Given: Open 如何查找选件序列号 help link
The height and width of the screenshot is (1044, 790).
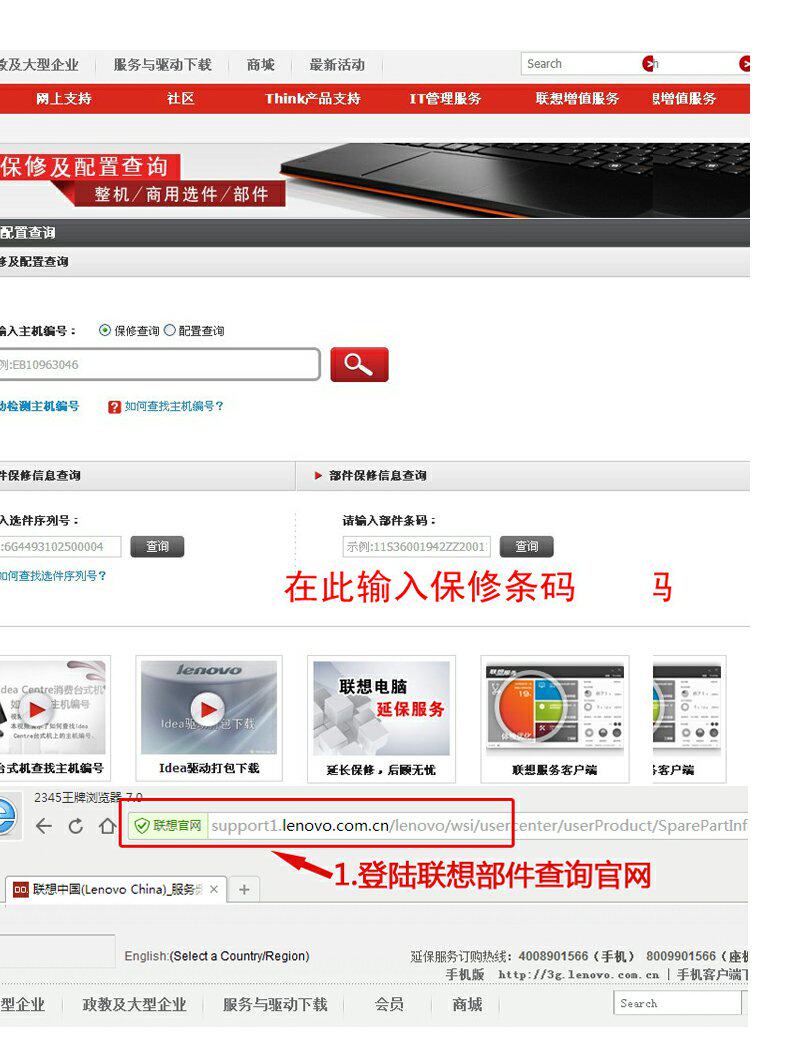Looking at the screenshot, I should pyautogui.click(x=53, y=576).
